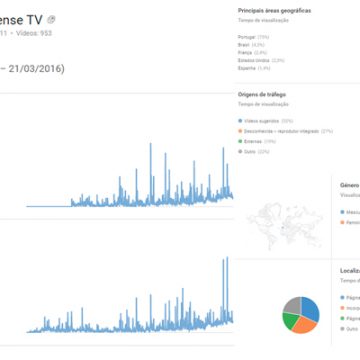The width and height of the screenshot is (360, 360).
Task: Select the green 'Externas' legend dot
Action: point(240,141)
